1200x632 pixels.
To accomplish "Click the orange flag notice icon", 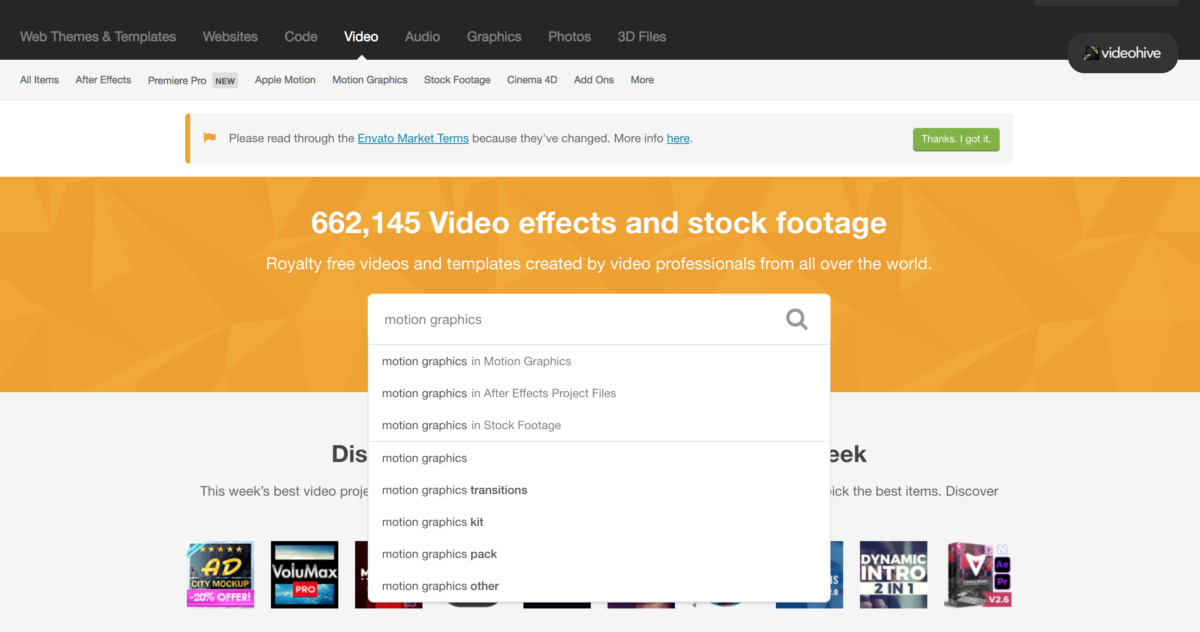I will pyautogui.click(x=209, y=138).
